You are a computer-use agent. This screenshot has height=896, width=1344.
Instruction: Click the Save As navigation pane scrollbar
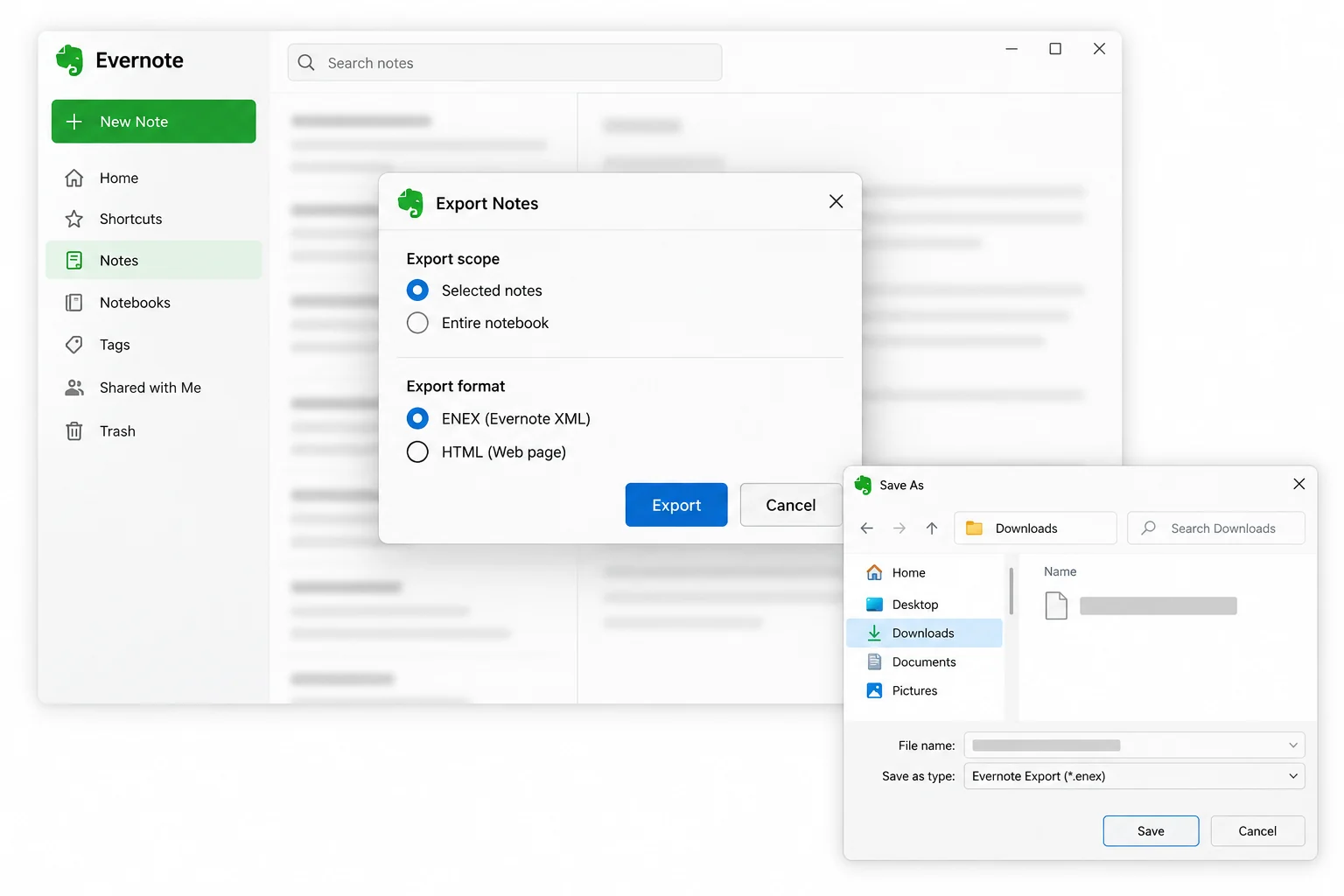(1011, 591)
